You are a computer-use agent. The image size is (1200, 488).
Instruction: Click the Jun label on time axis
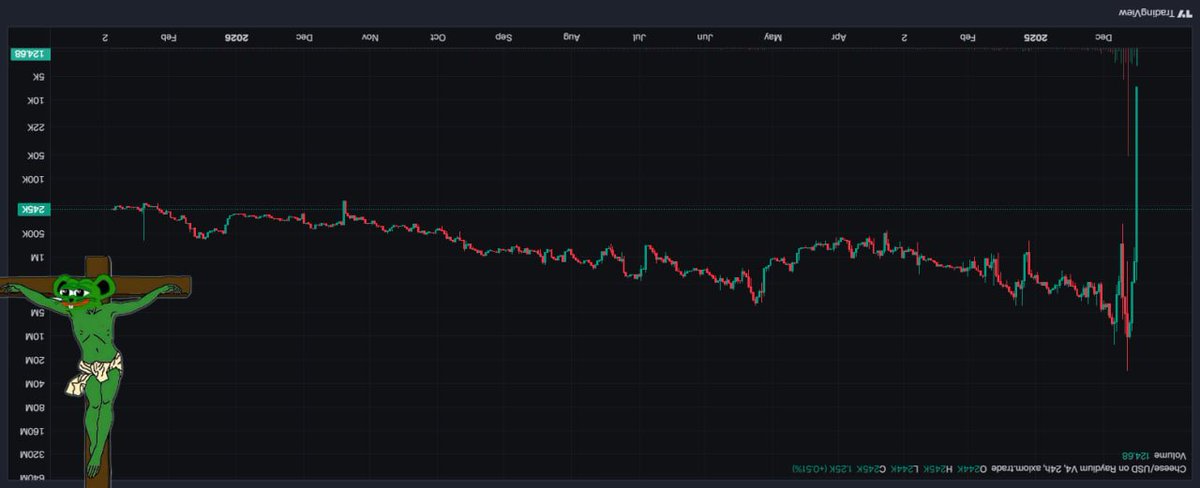[705, 37]
